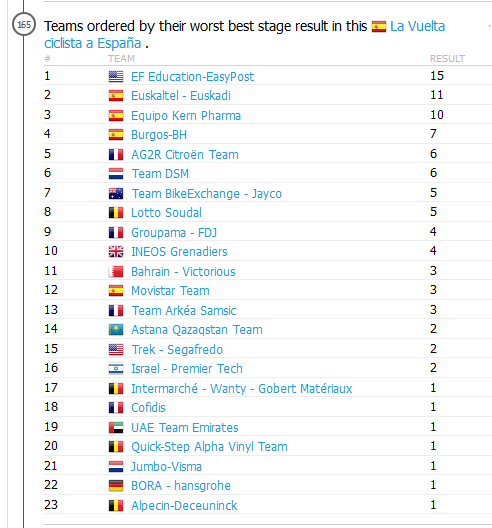492x528 pixels.
Task: Click the Australian flag beside Team BikeExchange - Jayco
Action: (116, 194)
